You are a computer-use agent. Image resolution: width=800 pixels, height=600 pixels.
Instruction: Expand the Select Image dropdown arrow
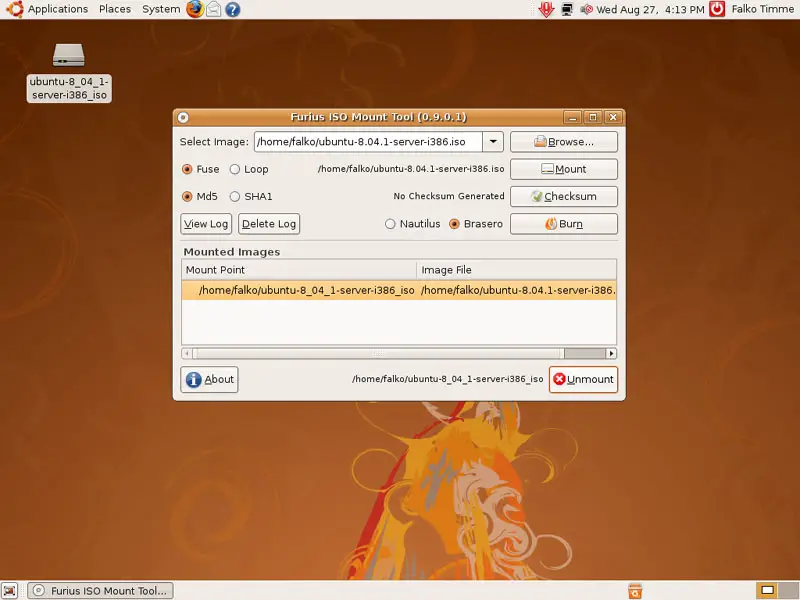[x=493, y=142]
